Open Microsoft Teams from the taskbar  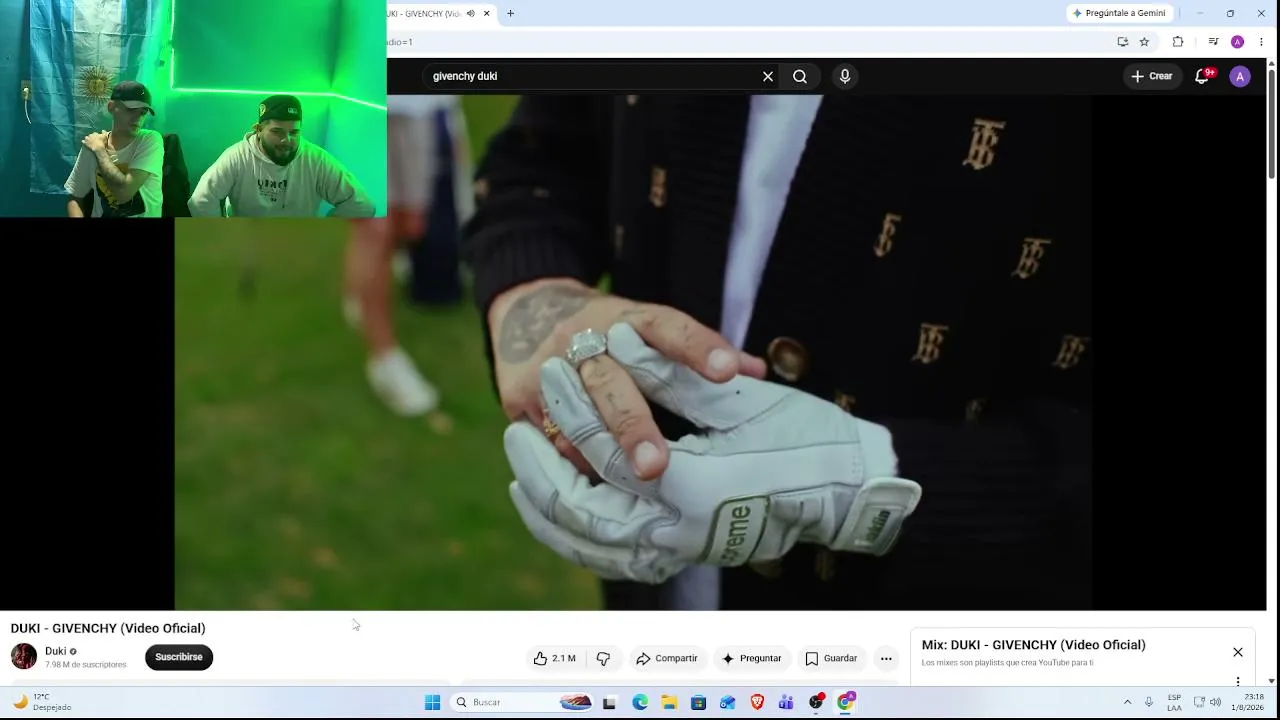[x=786, y=703]
